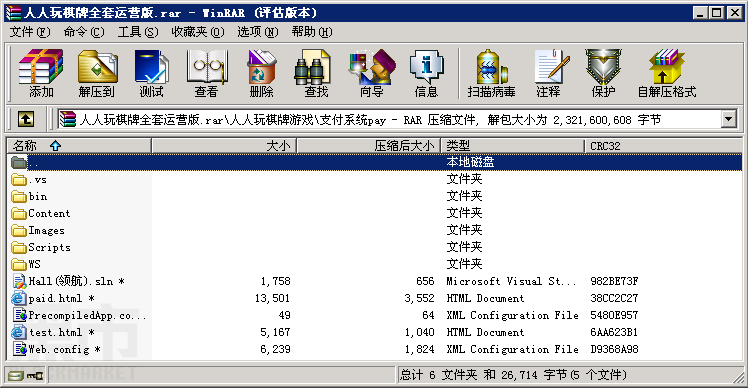
Task: Expand the address path dropdown arrow
Action: (728, 119)
